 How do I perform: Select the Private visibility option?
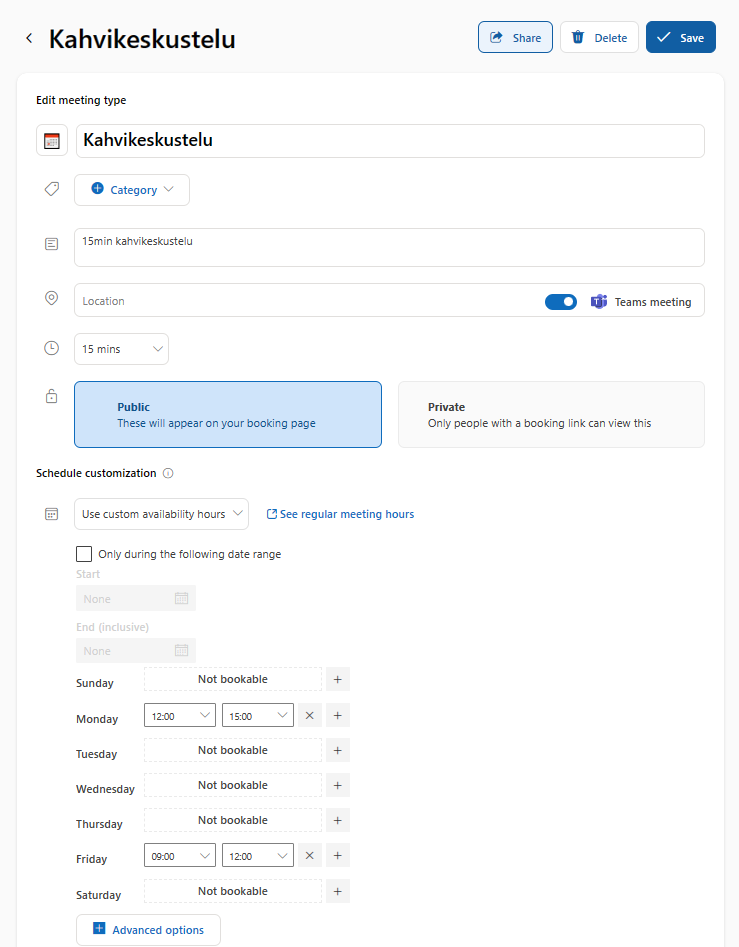point(551,414)
